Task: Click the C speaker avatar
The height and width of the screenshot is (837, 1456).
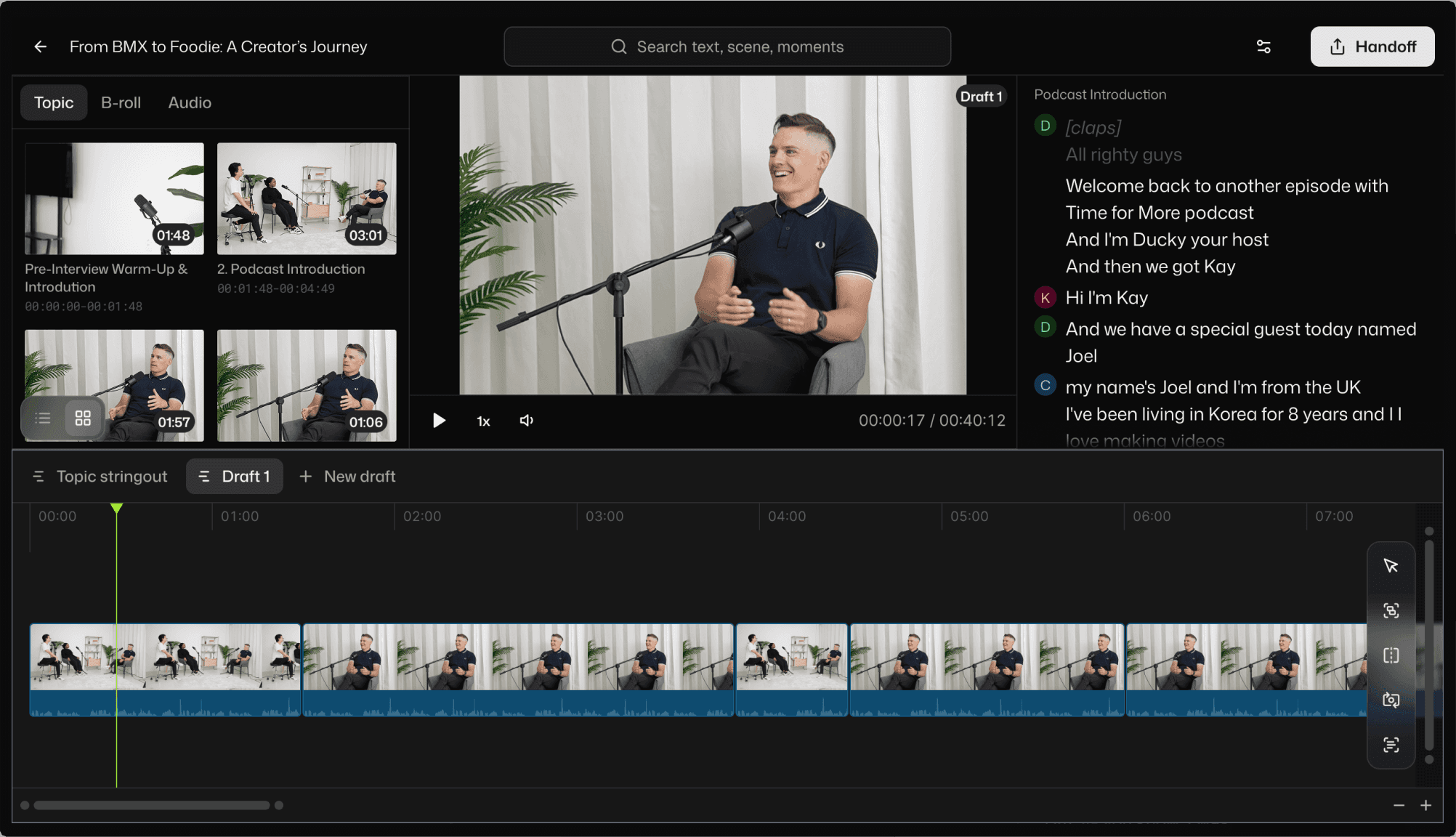Action: 1045,385
